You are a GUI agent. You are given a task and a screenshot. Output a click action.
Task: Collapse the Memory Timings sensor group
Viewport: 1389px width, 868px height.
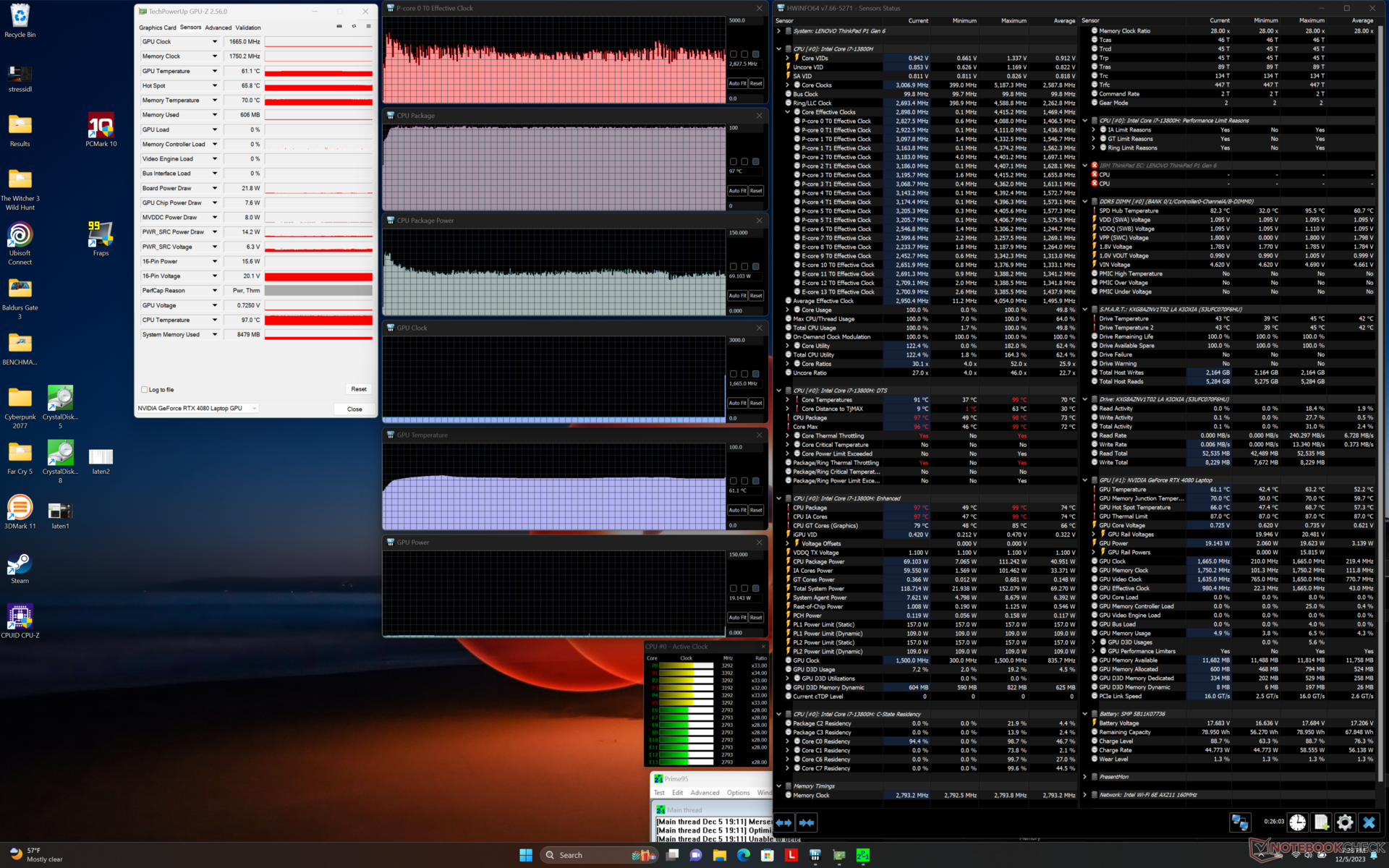(779, 786)
